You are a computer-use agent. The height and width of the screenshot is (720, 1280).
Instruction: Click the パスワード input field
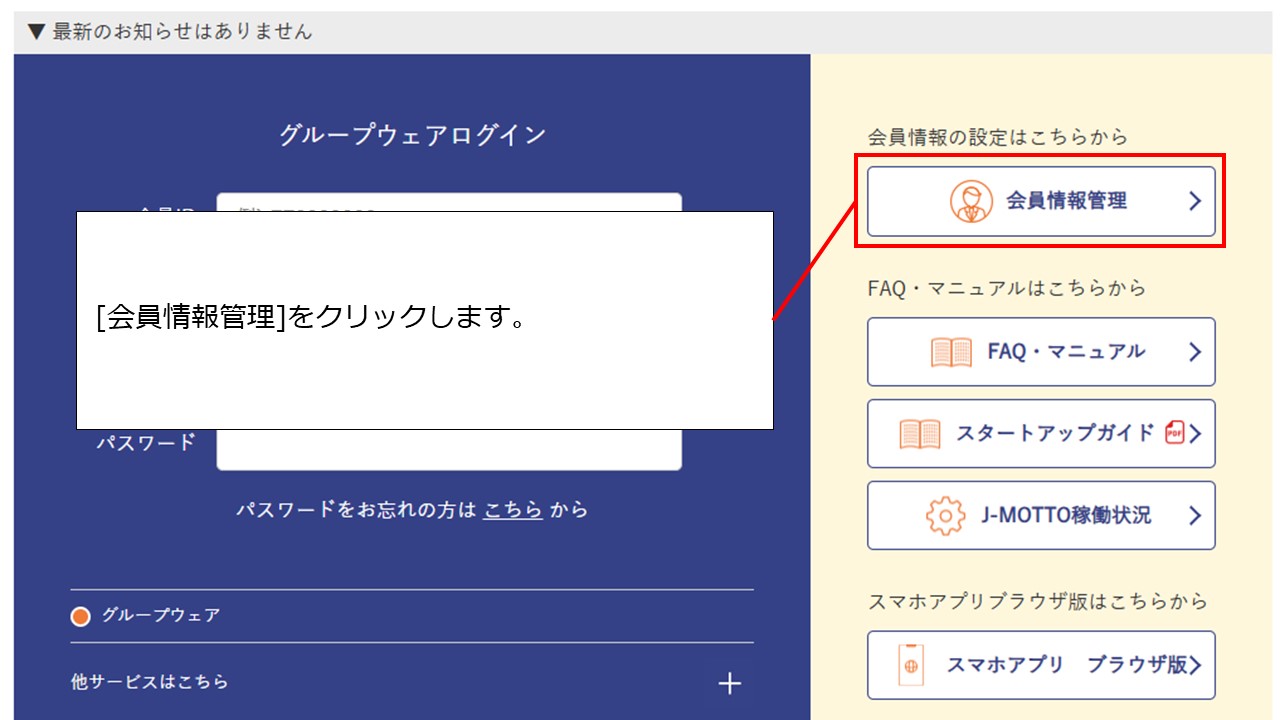(x=448, y=450)
